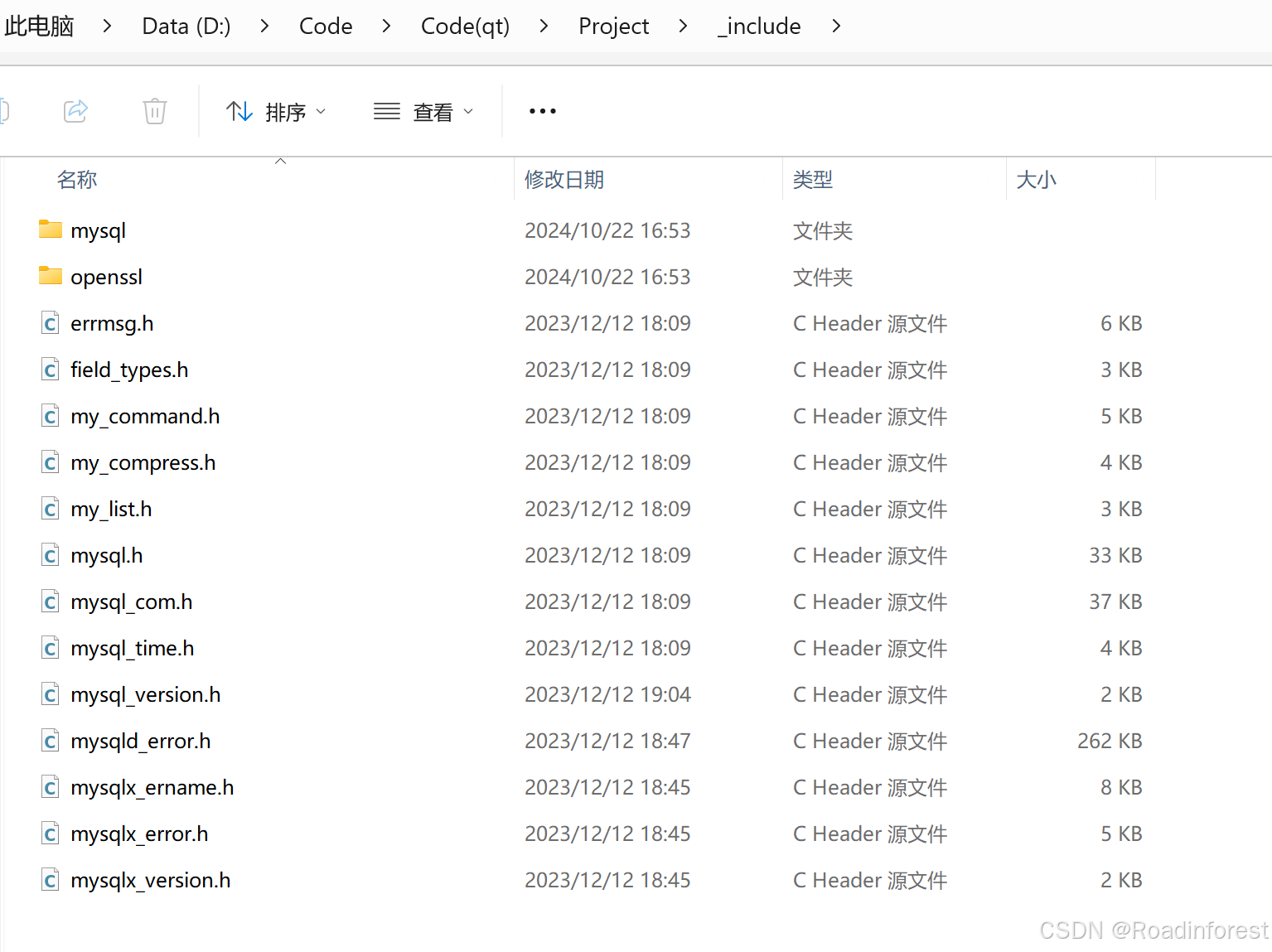Click the 37 KB size of mysql_com.h
Viewport: 1272px width, 952px height.
click(1115, 602)
